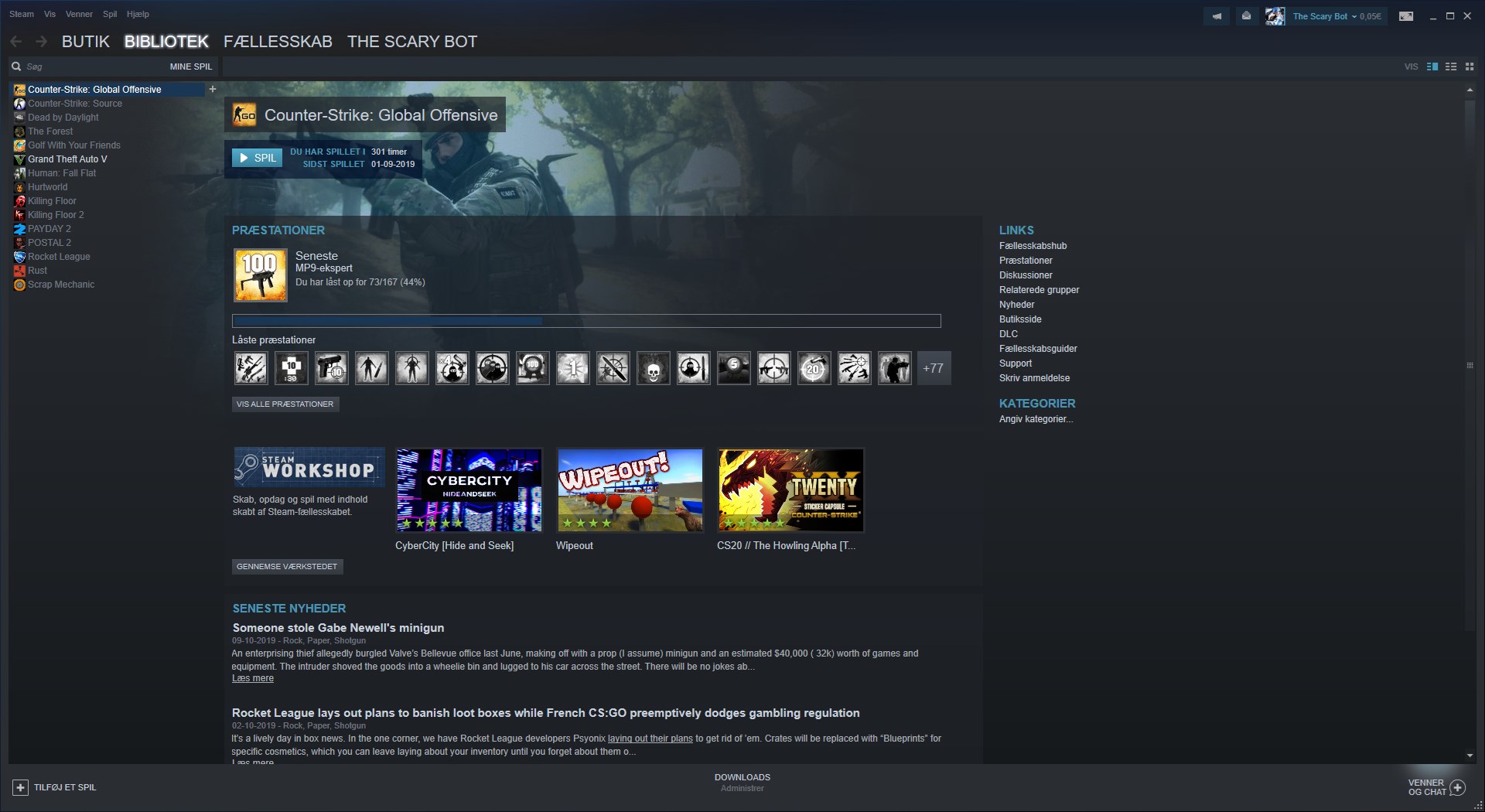Click The Scary Bot profile avatar
1485x812 pixels.
pos(1275,16)
